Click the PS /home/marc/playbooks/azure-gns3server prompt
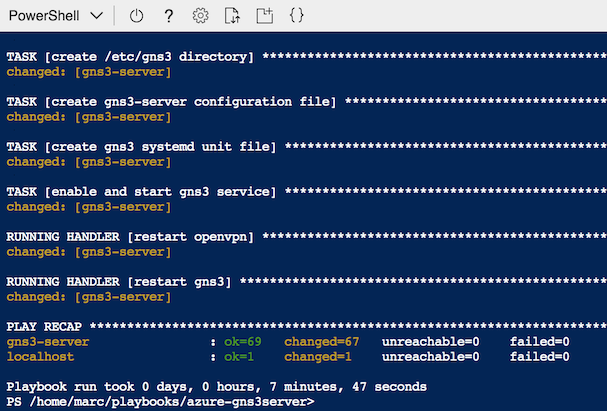This screenshot has width=607, height=411. click(x=160, y=402)
